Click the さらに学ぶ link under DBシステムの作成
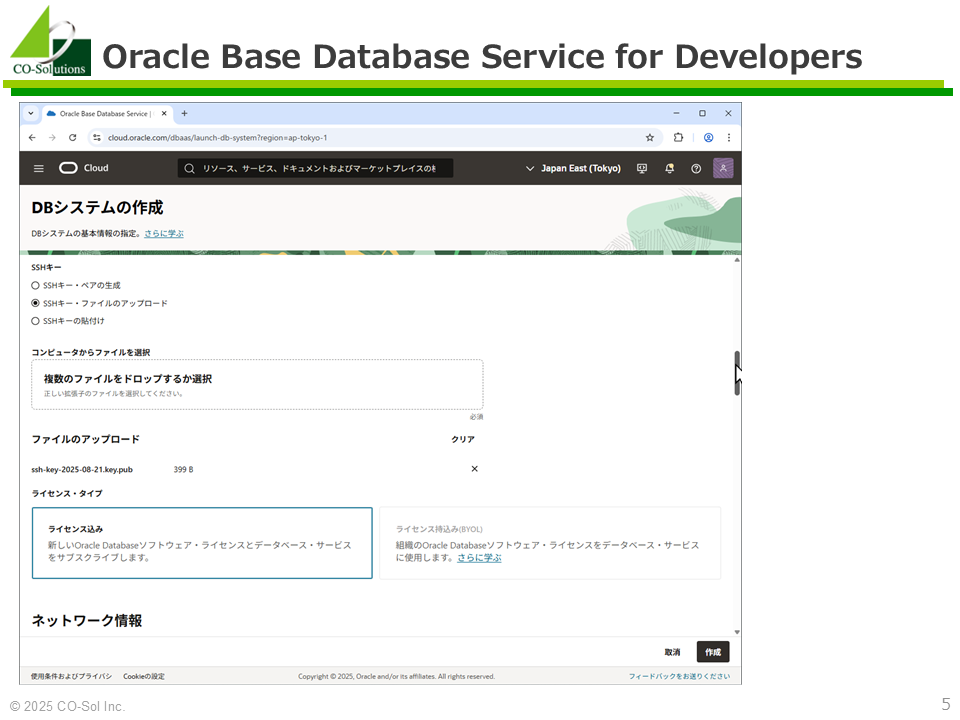This screenshot has width=960, height=720. [x=164, y=233]
